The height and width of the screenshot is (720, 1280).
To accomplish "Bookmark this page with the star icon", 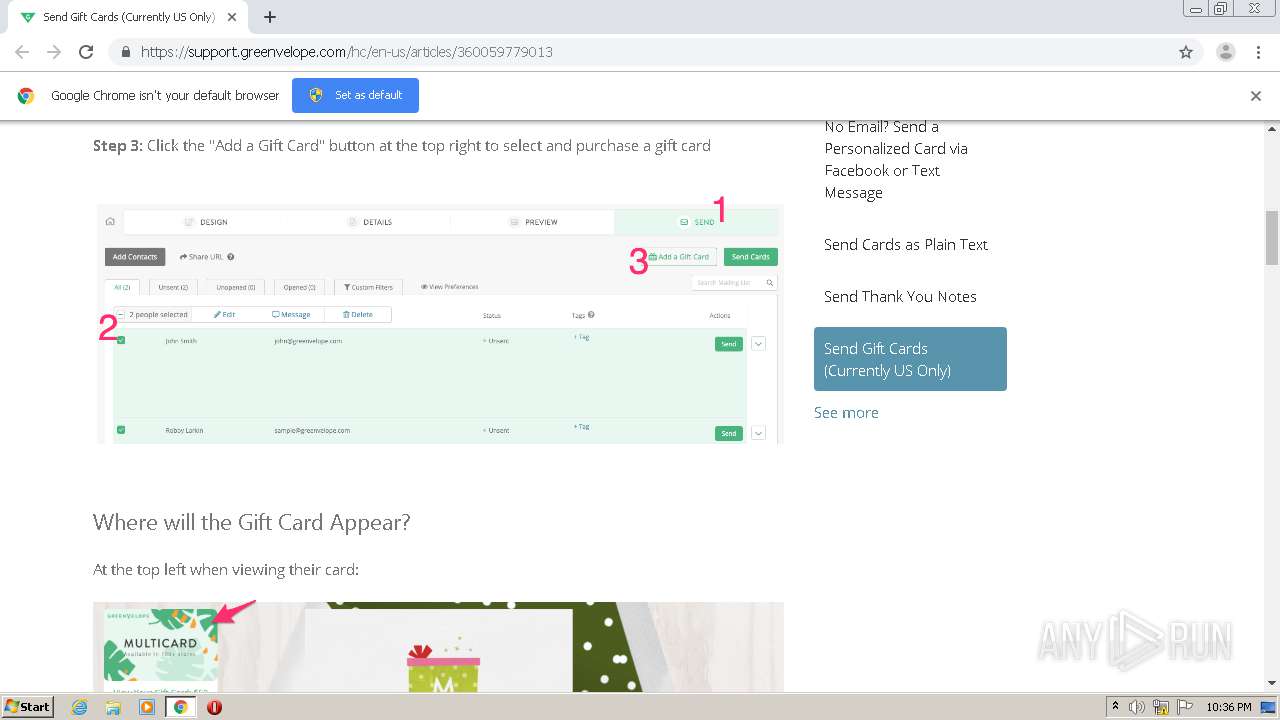I will pyautogui.click(x=1186, y=52).
